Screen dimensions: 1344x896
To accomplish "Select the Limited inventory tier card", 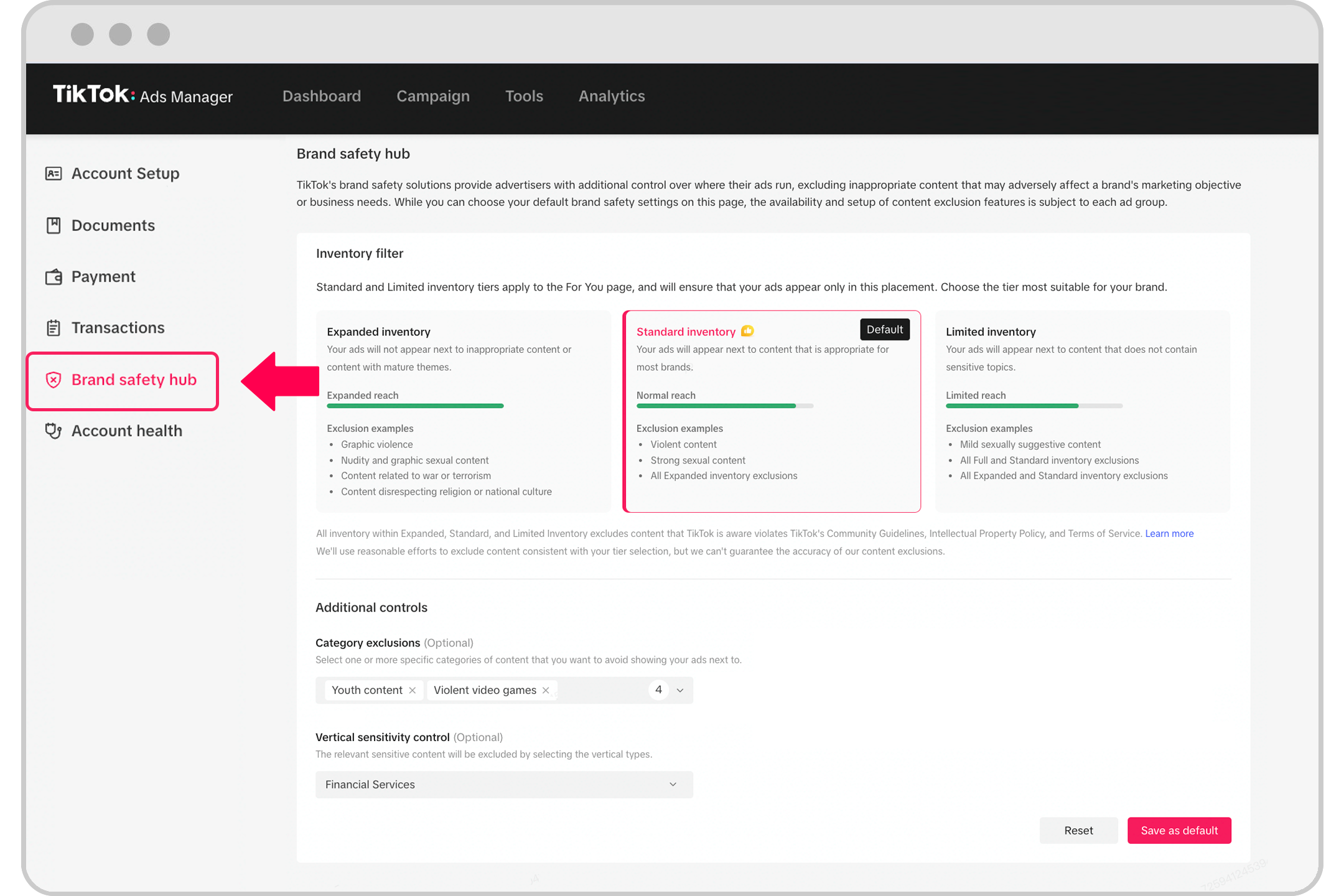I will (1082, 411).
